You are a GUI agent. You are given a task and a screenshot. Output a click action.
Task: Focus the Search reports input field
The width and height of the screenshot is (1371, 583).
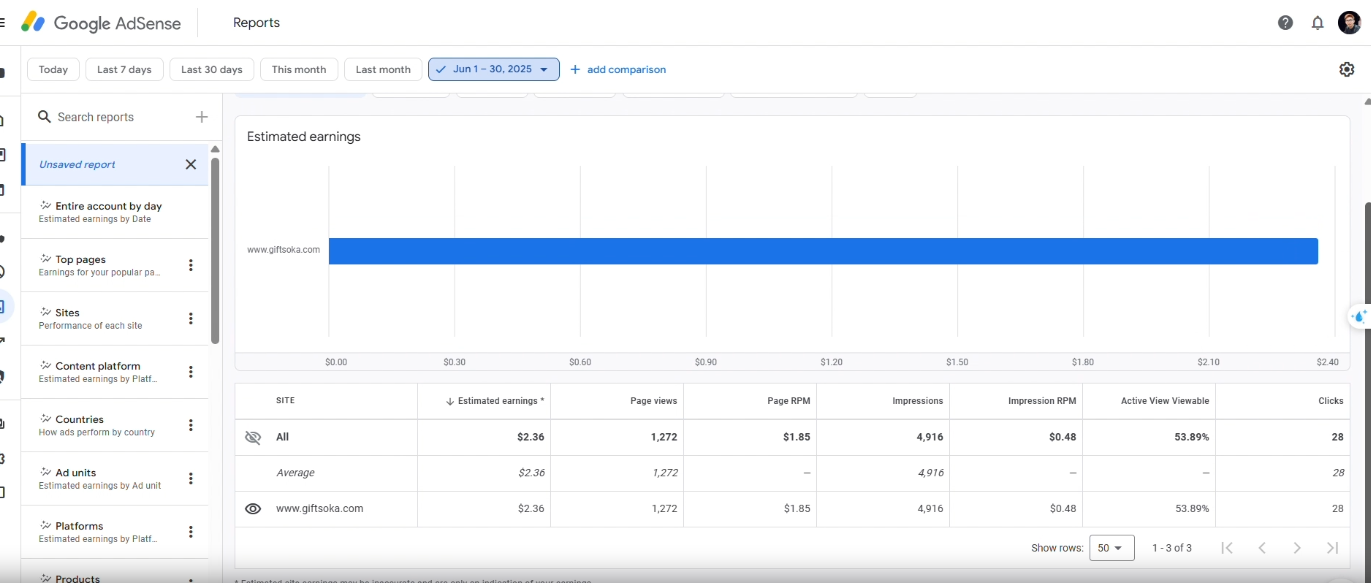click(x=120, y=117)
